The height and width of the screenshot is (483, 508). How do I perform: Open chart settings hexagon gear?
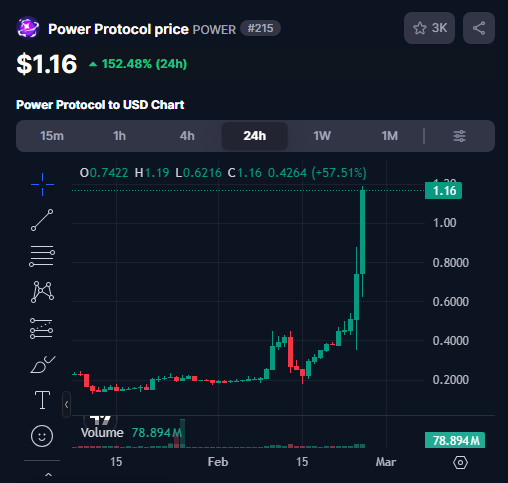click(460, 462)
